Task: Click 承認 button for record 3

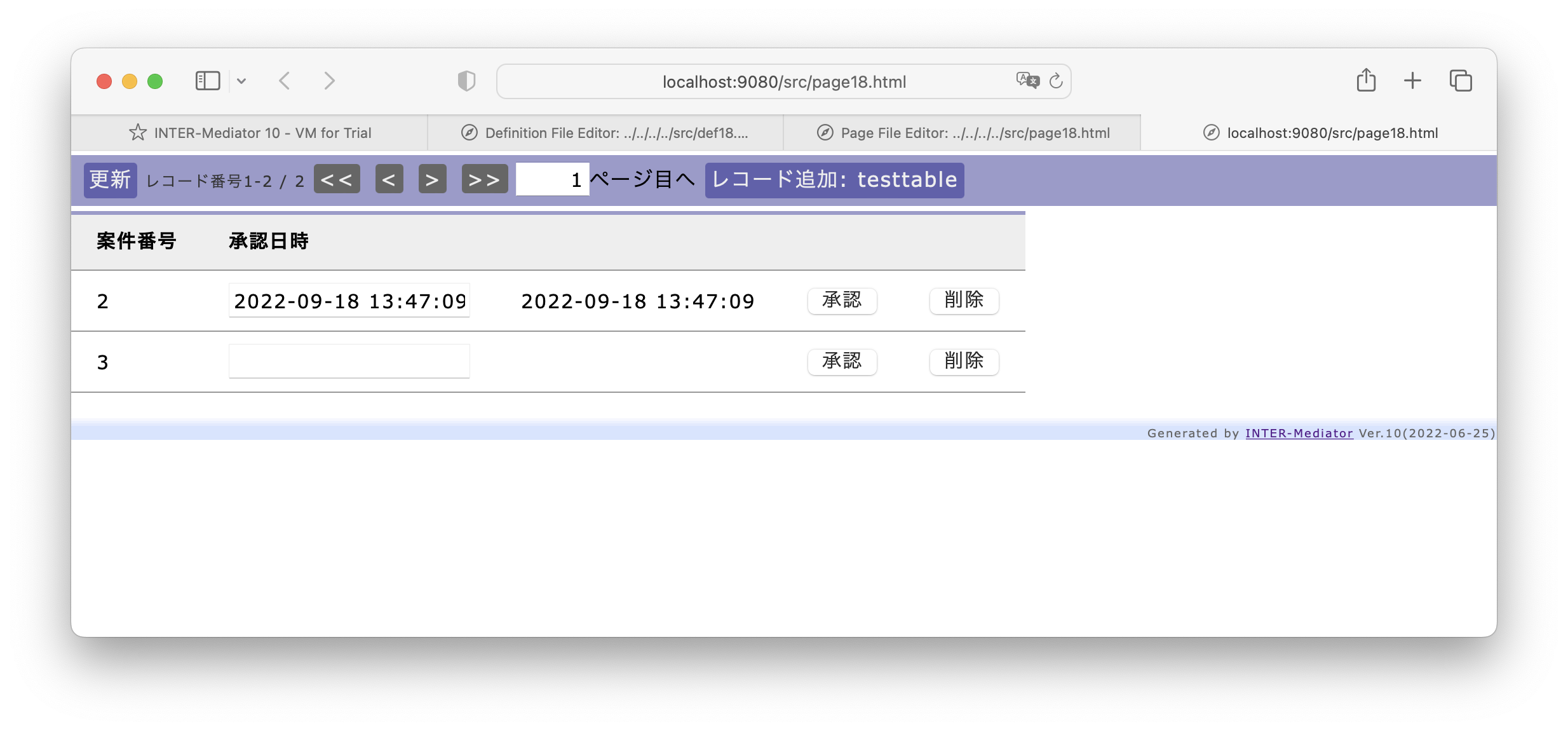Action: pos(842,361)
